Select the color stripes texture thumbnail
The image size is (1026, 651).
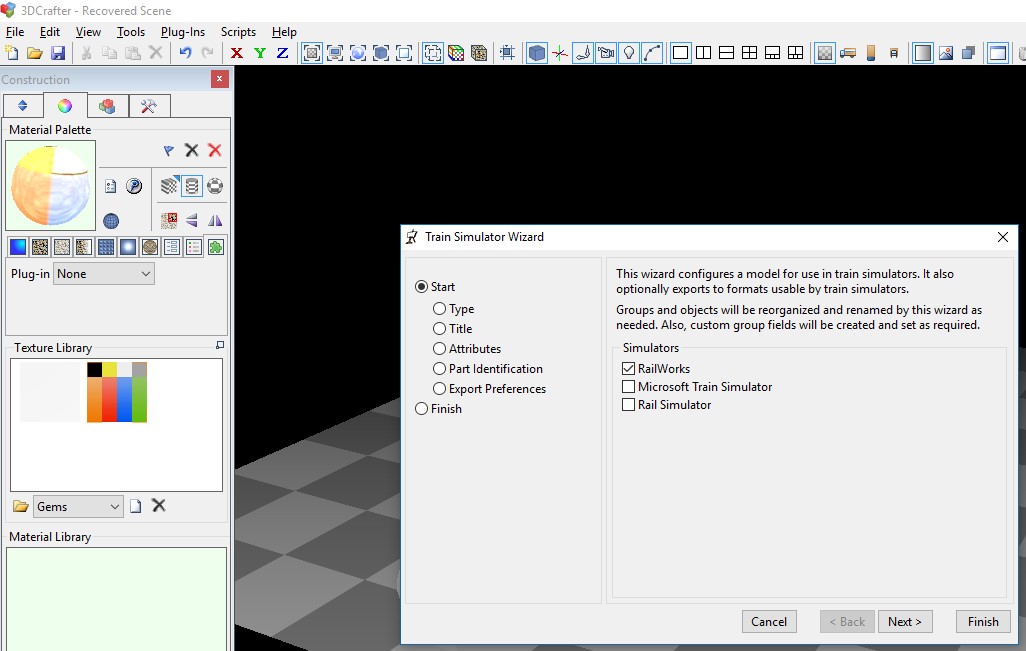click(x=117, y=392)
